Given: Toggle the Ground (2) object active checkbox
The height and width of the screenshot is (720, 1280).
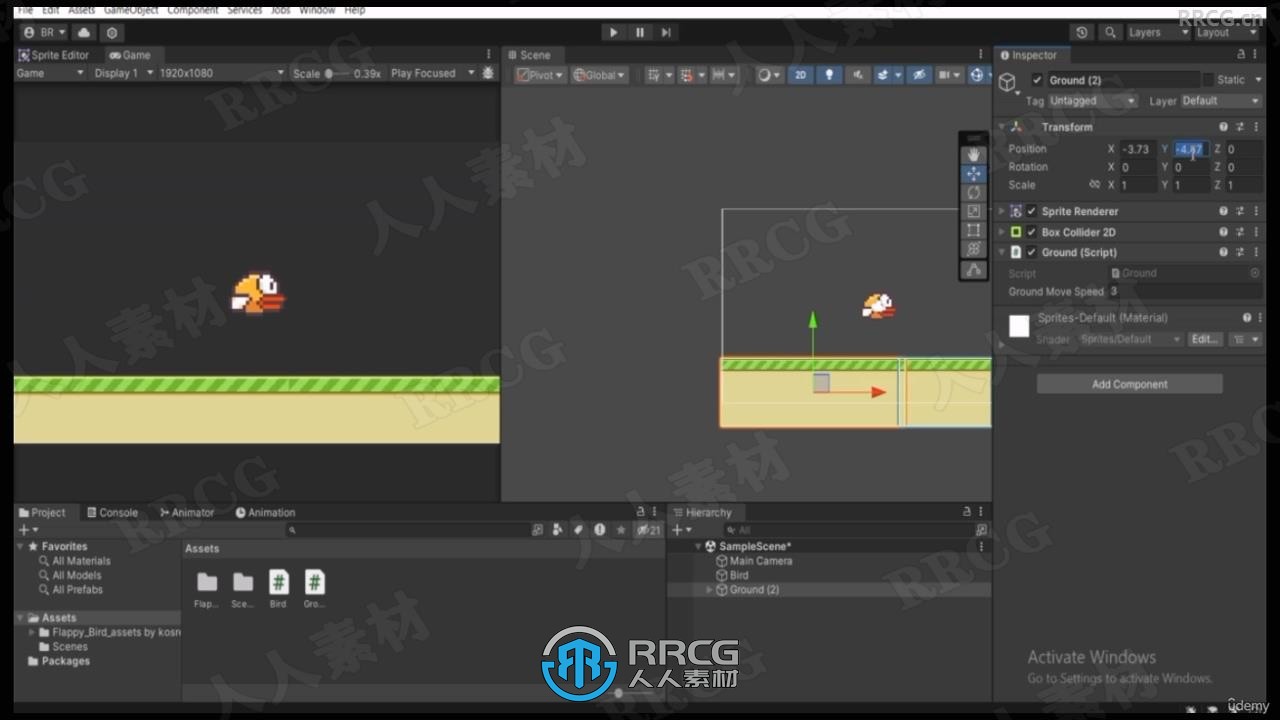Looking at the screenshot, I should pos(1037,80).
